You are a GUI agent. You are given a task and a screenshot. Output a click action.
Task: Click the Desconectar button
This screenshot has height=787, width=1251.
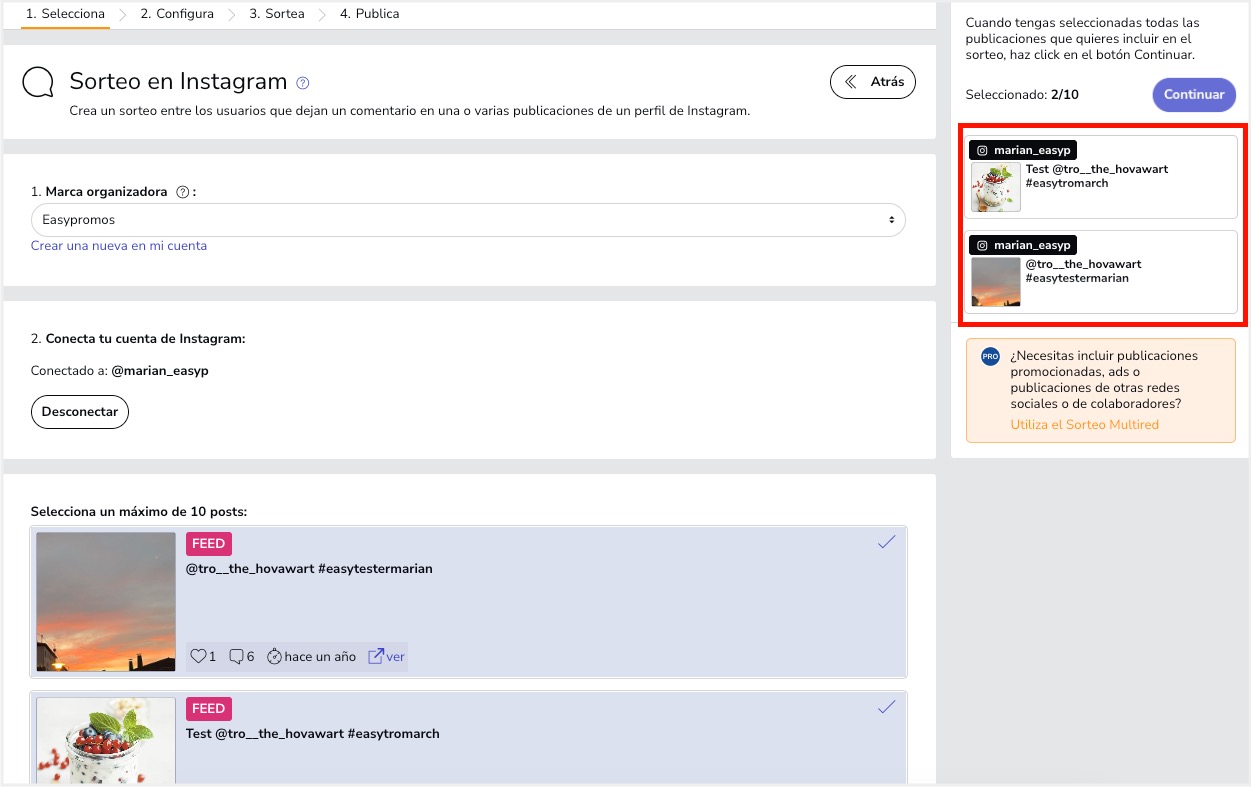coord(80,412)
